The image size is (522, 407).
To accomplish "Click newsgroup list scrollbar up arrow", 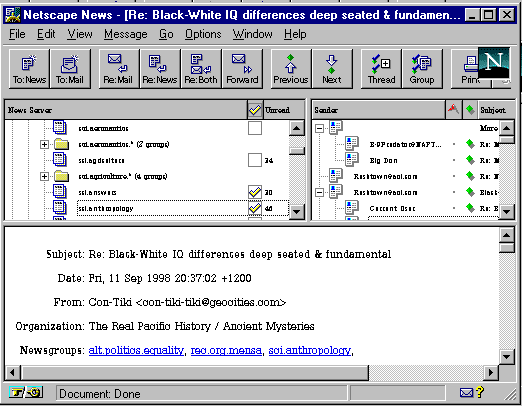I will (x=297, y=128).
